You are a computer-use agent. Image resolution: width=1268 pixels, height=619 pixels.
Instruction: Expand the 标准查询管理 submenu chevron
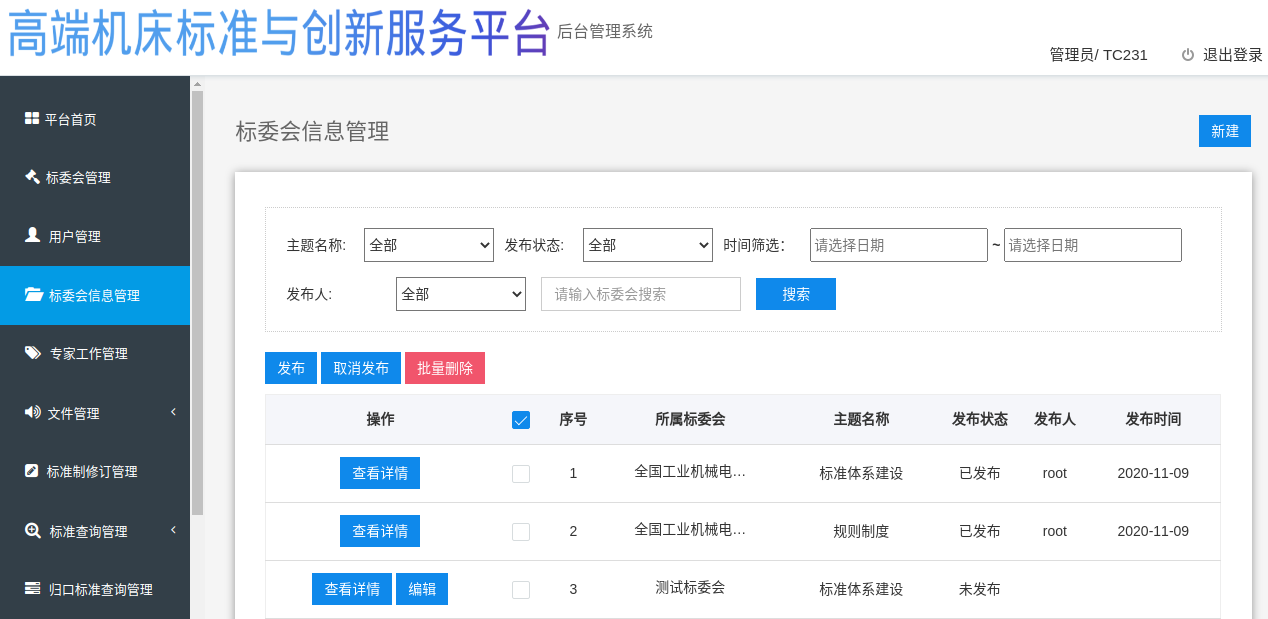point(173,530)
